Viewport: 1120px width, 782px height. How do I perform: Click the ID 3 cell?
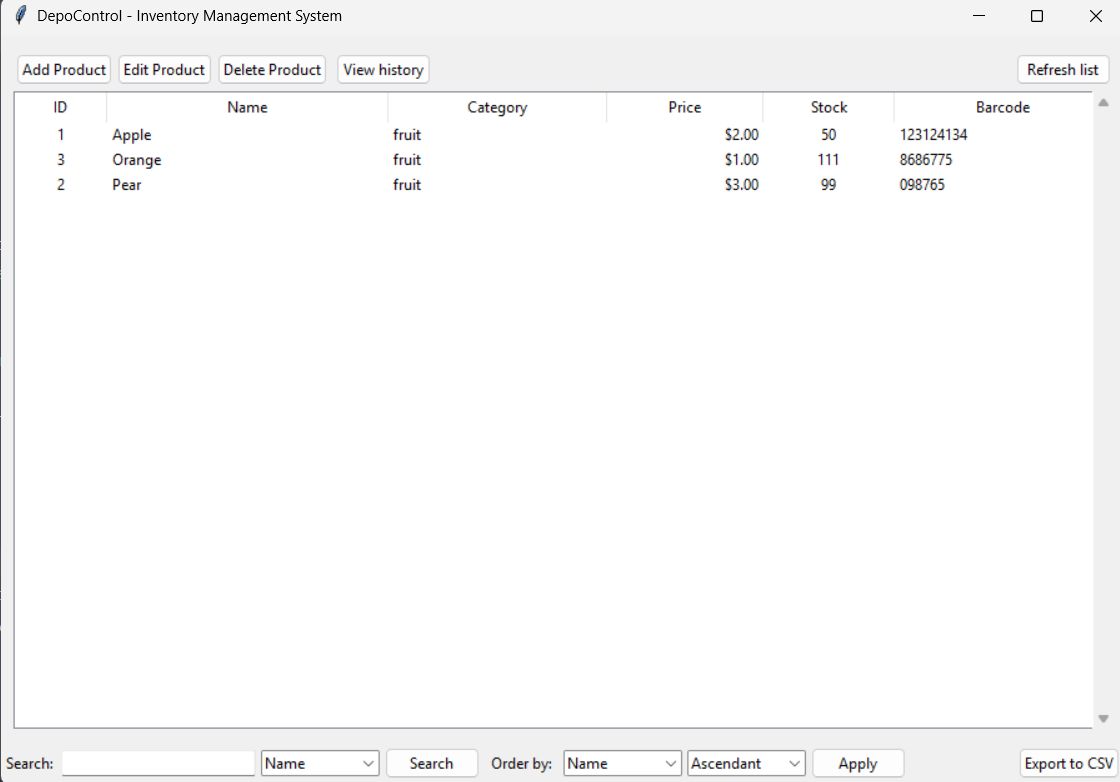click(61, 159)
